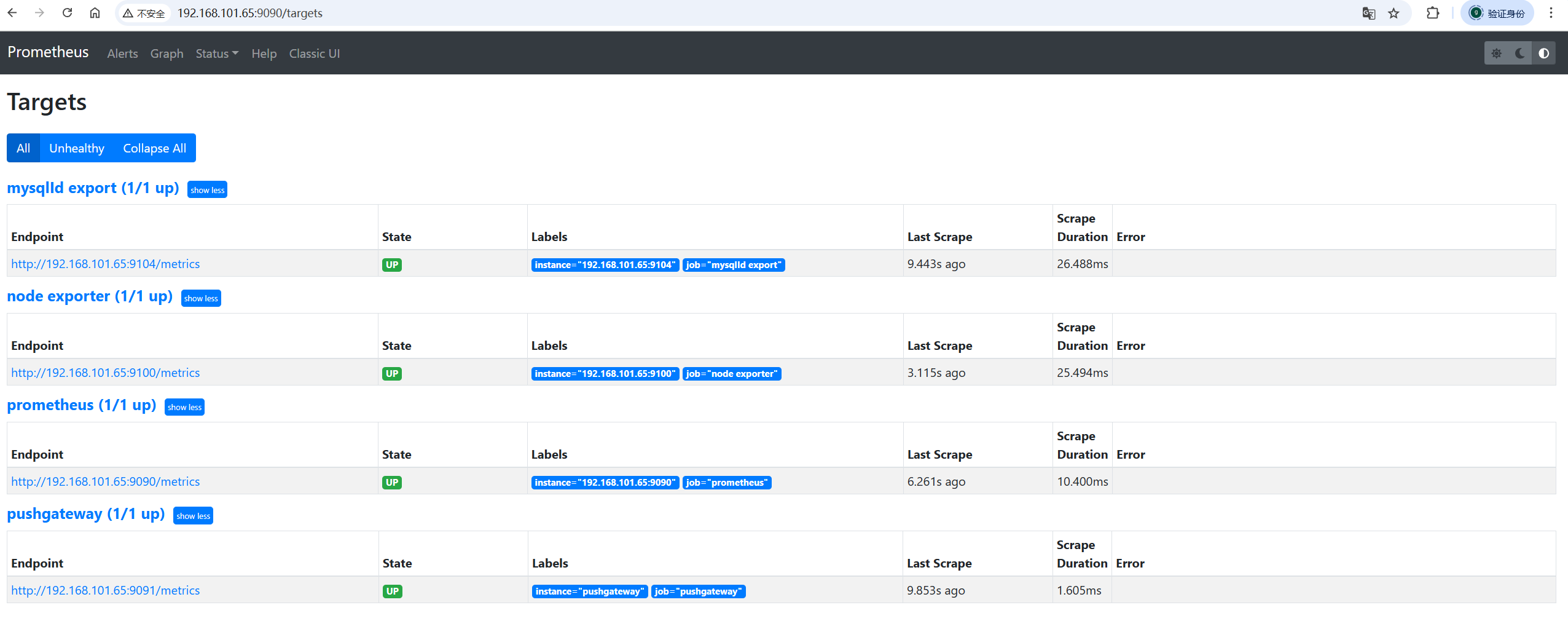
Task: Select the browser-preferred theme half-circle icon
Action: (1543, 53)
